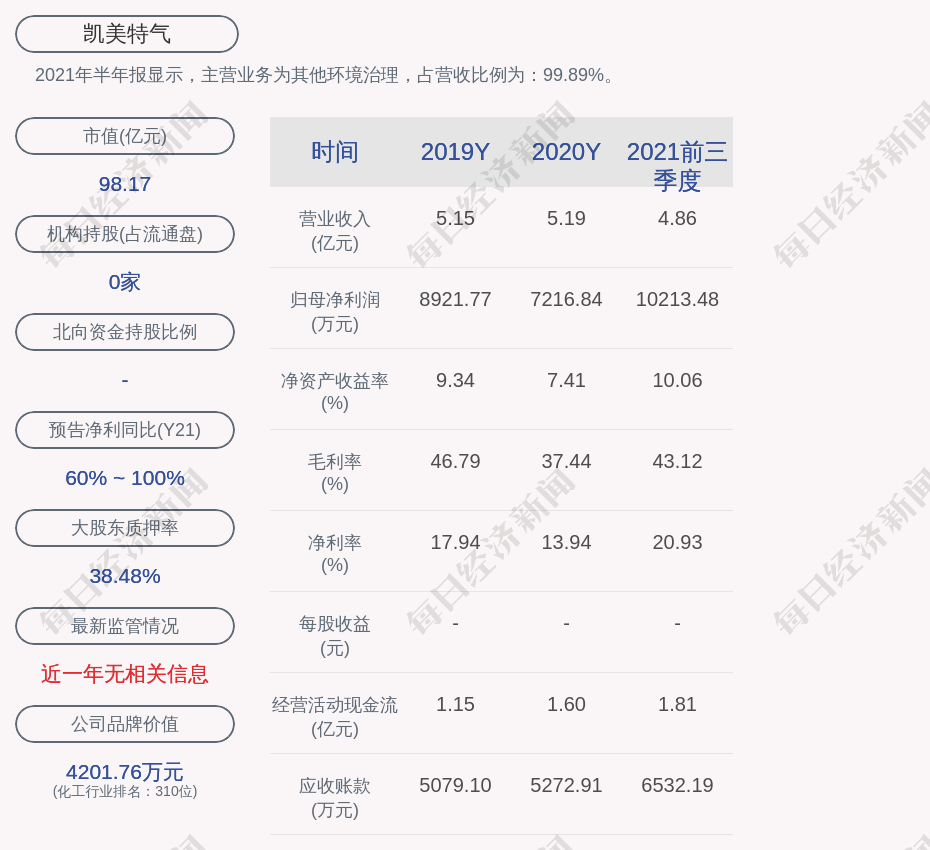Click the 2020Y column header

click(566, 152)
